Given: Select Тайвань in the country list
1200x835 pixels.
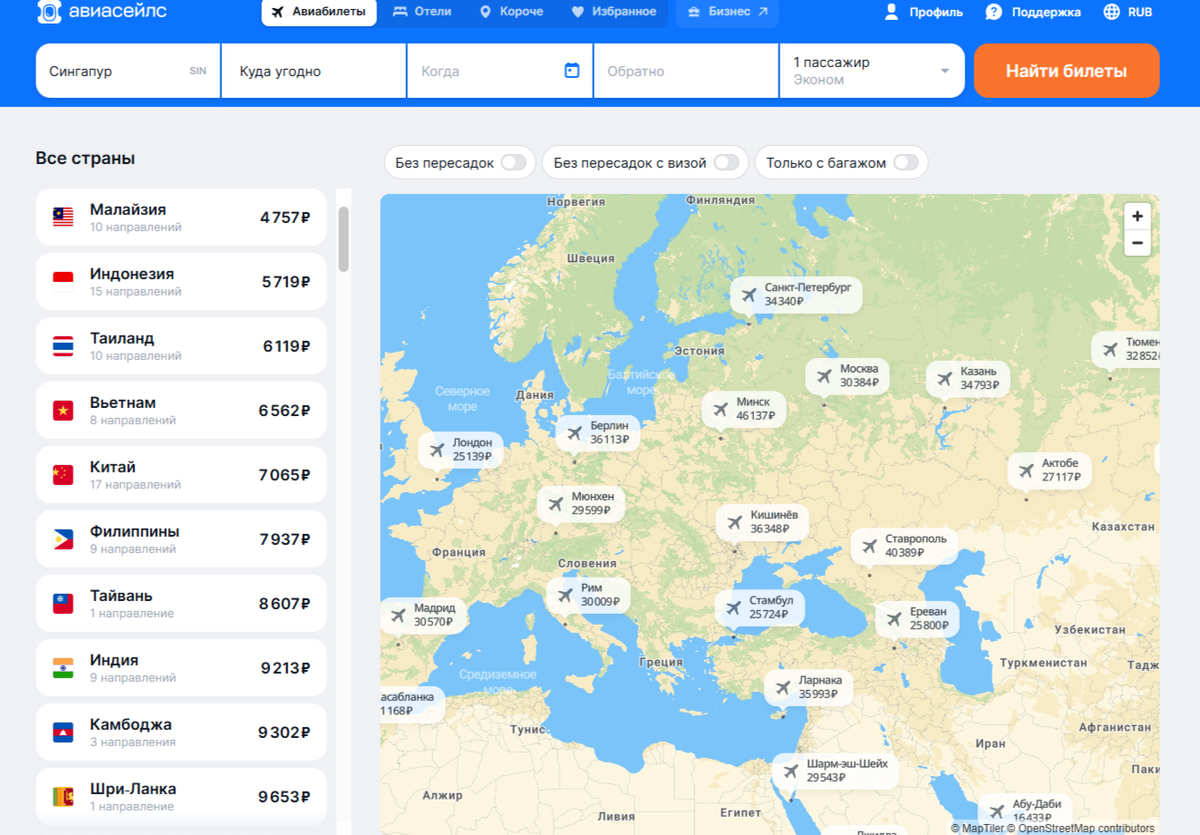Looking at the screenshot, I should coord(181,603).
